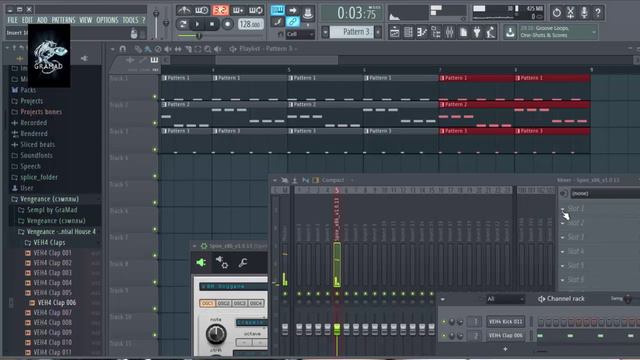Click the tempo tapper icon
The height and width of the screenshot is (360, 640).
click(491, 32)
